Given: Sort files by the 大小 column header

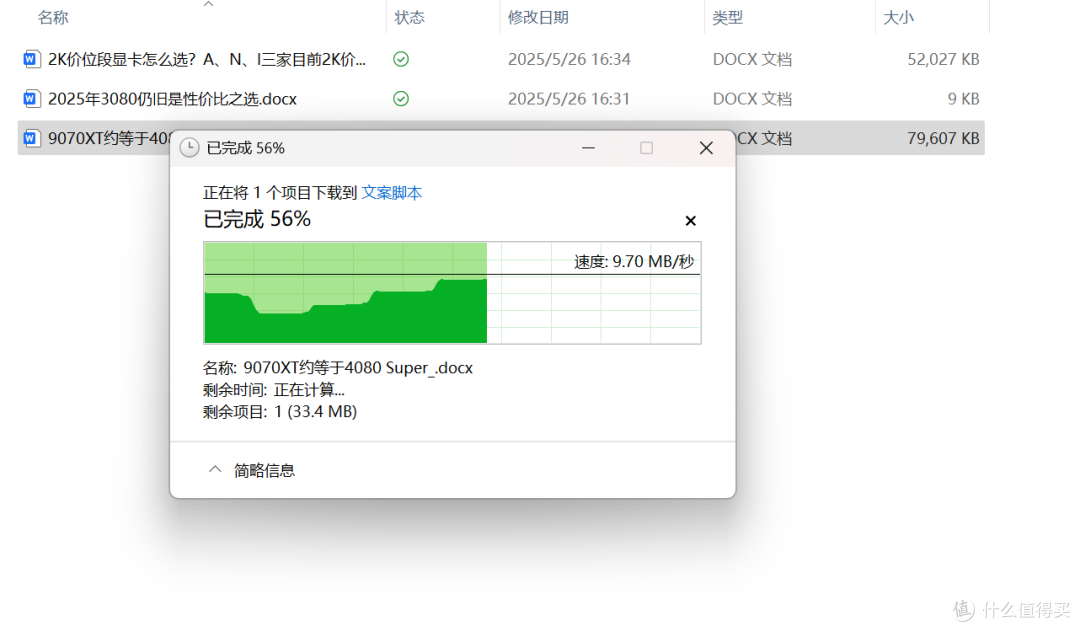Looking at the screenshot, I should [898, 17].
